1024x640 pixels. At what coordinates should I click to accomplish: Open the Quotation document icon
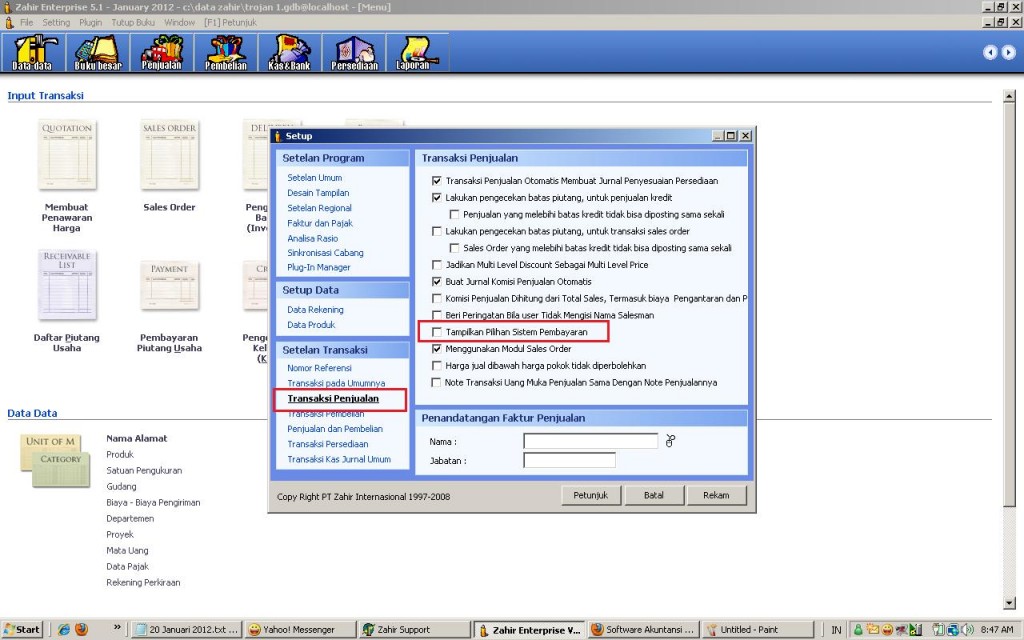tap(67, 155)
